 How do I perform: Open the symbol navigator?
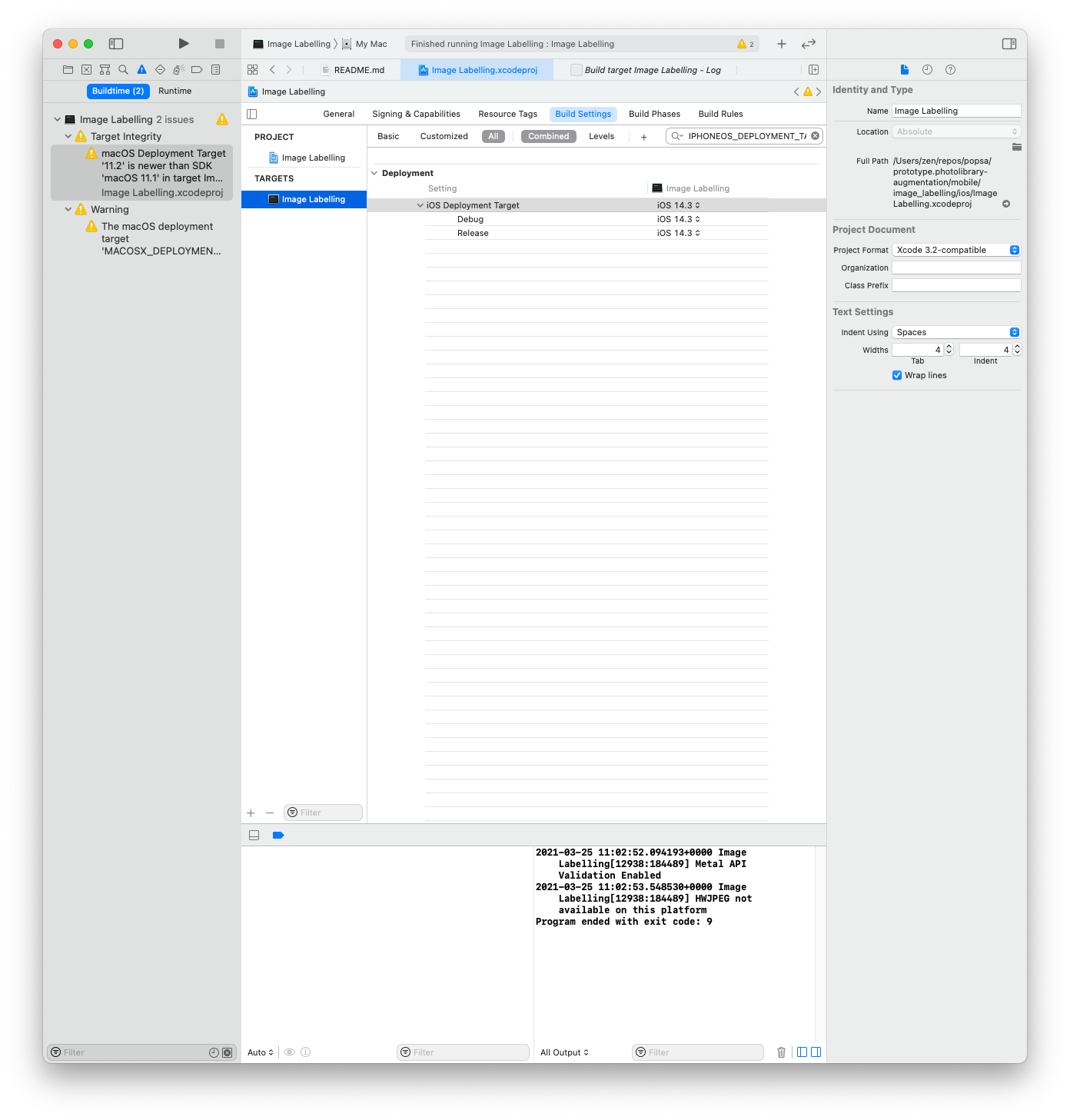point(105,70)
